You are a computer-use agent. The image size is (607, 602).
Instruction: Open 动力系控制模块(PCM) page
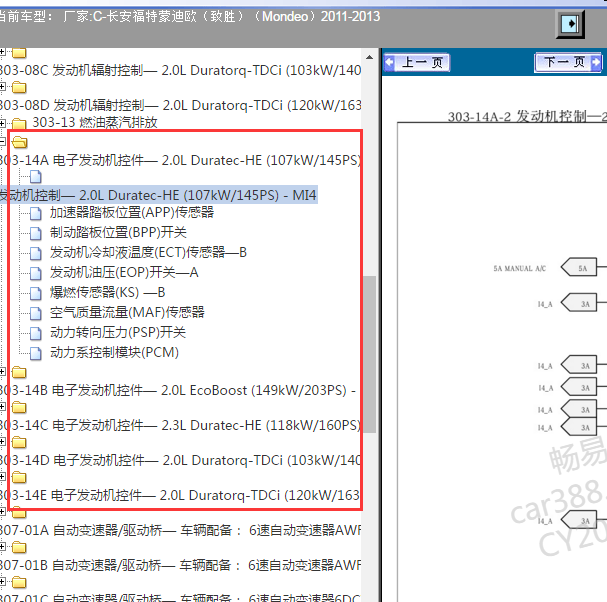pyautogui.click(x=114, y=352)
